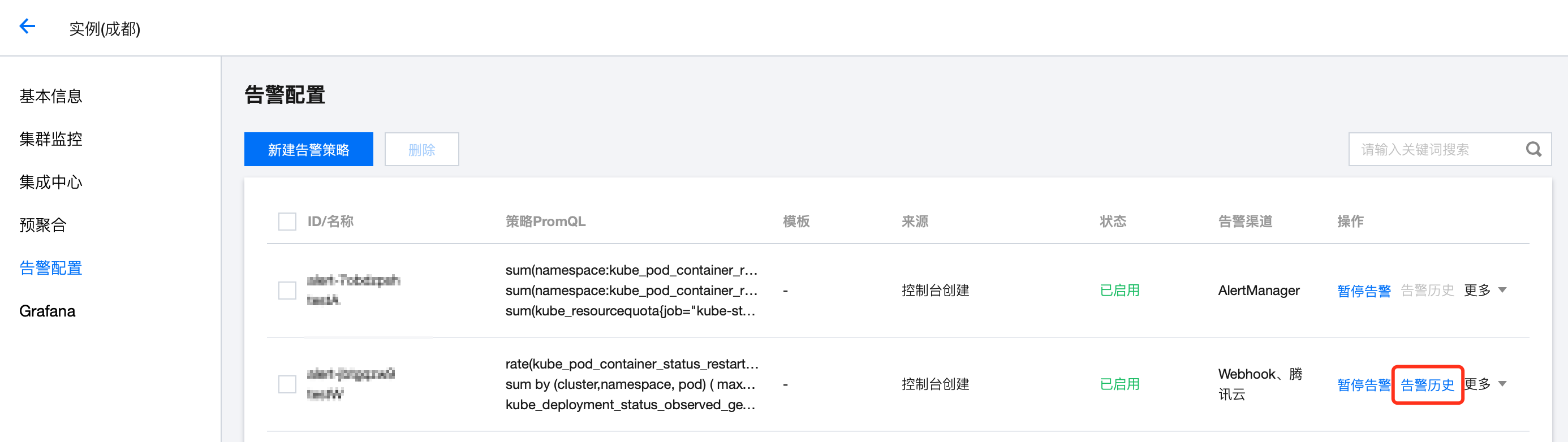Open 集群监控 in the sidebar
This screenshot has height=442, width=1568.
coord(50,139)
